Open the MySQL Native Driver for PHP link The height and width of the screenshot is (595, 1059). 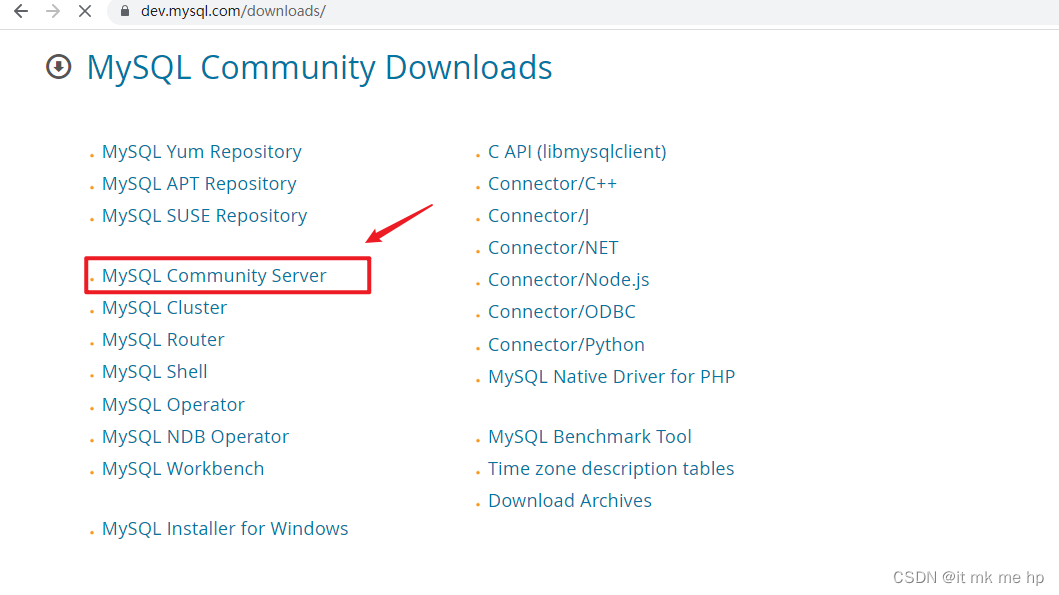point(611,376)
